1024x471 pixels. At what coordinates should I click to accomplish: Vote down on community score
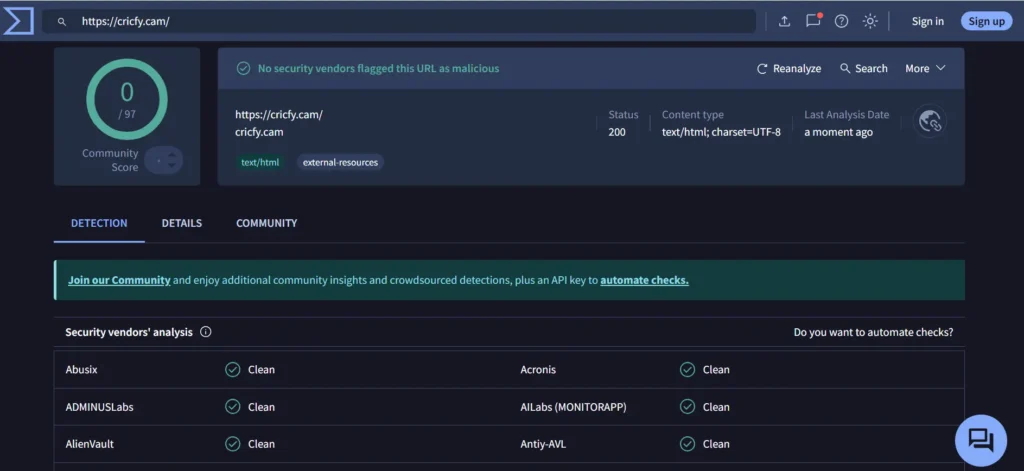click(x=172, y=165)
